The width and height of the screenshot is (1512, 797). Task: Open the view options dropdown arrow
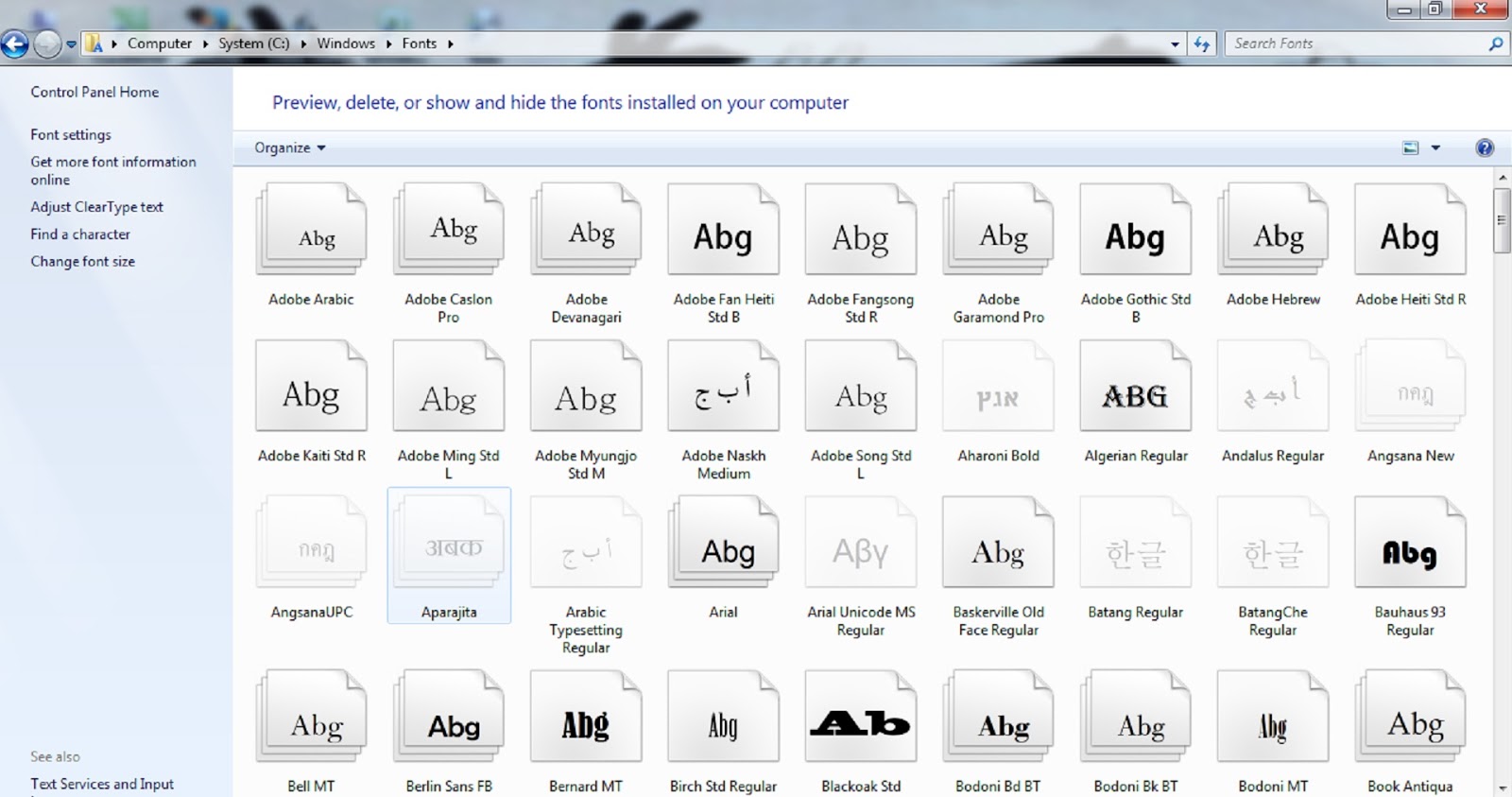1435,147
